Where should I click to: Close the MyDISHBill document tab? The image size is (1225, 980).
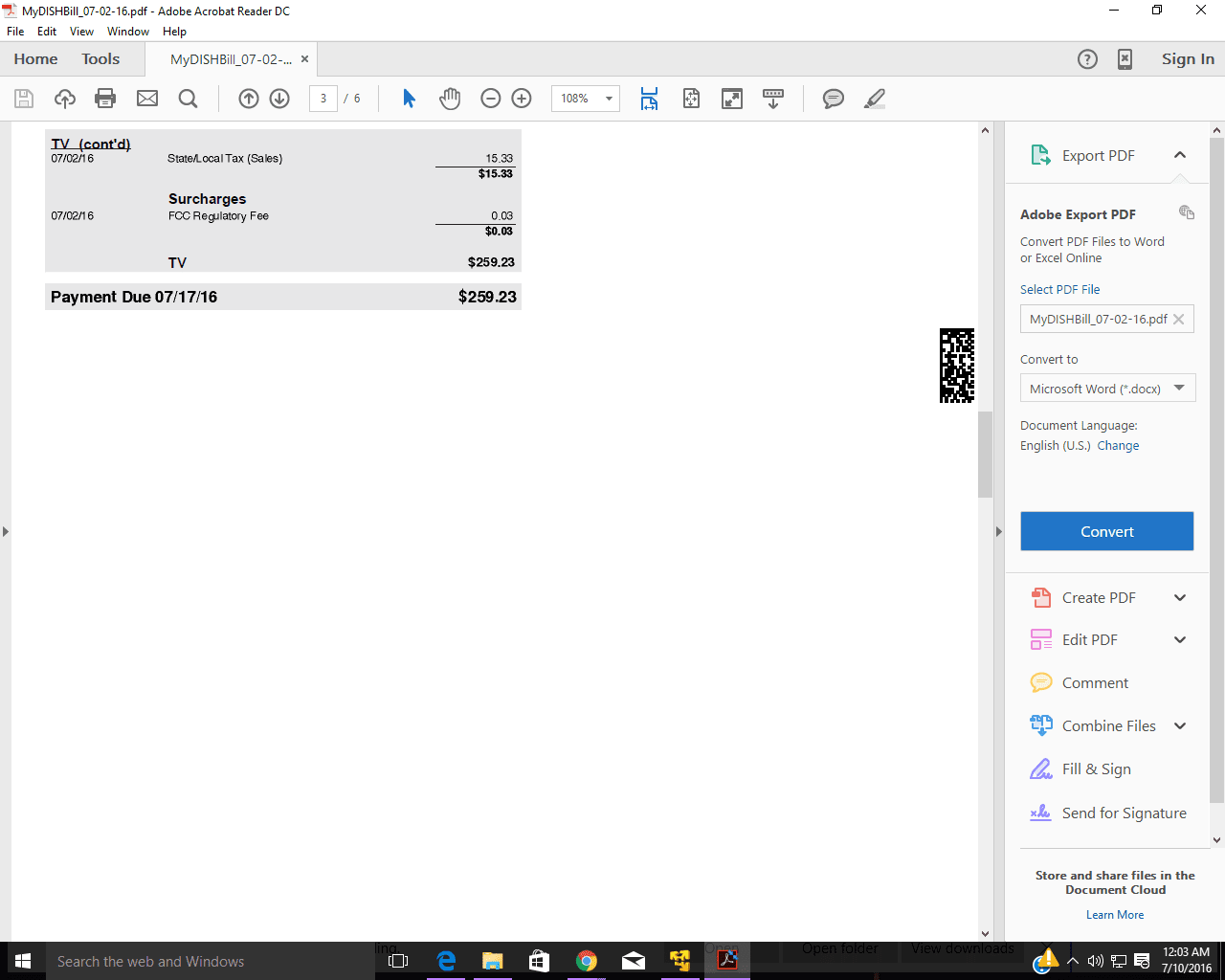[304, 59]
